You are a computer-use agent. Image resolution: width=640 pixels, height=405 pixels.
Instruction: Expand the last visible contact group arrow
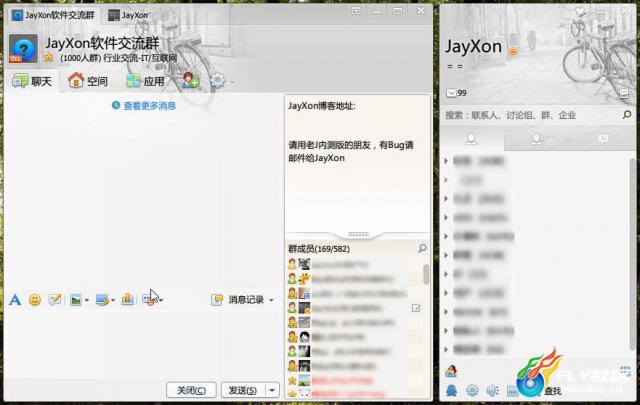click(446, 349)
